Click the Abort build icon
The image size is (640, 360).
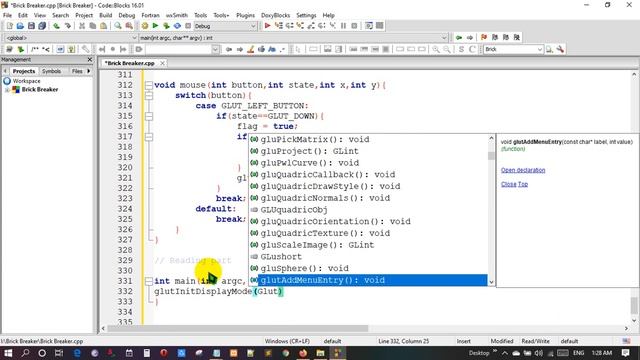[x=188, y=26]
